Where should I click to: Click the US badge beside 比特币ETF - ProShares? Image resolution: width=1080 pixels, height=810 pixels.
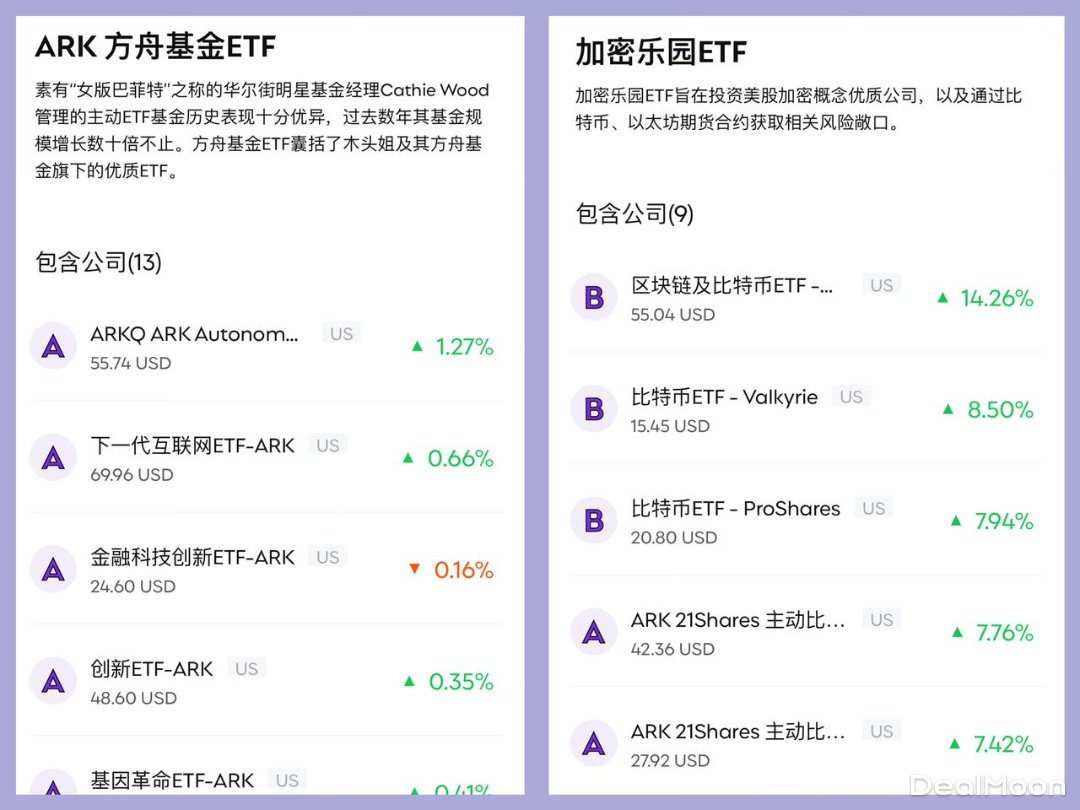tap(872, 508)
